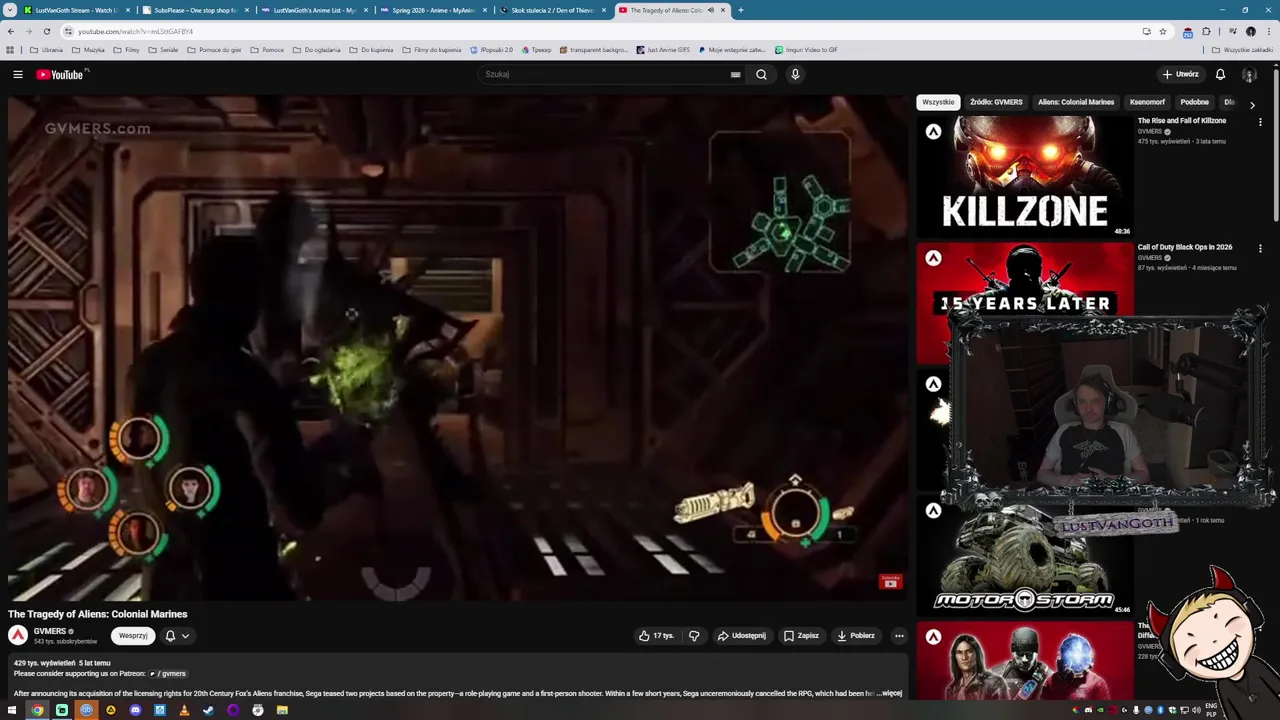Click the Wesprzyj join button
1280x720 pixels.
[x=133, y=635]
